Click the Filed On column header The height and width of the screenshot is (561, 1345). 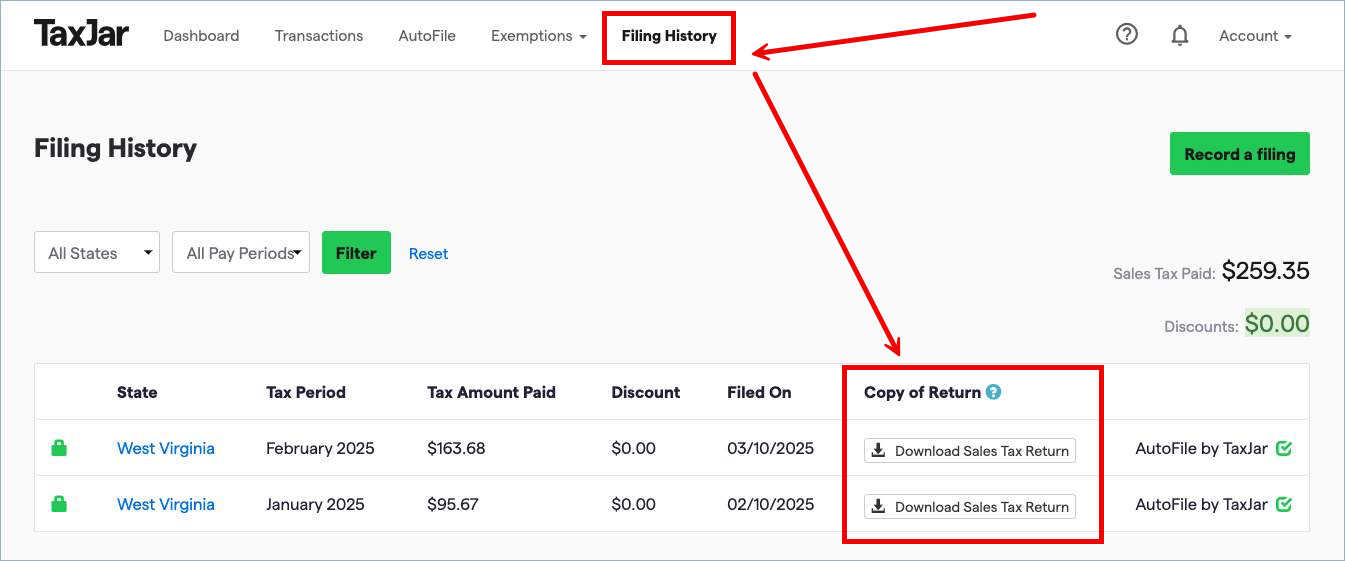pos(759,392)
